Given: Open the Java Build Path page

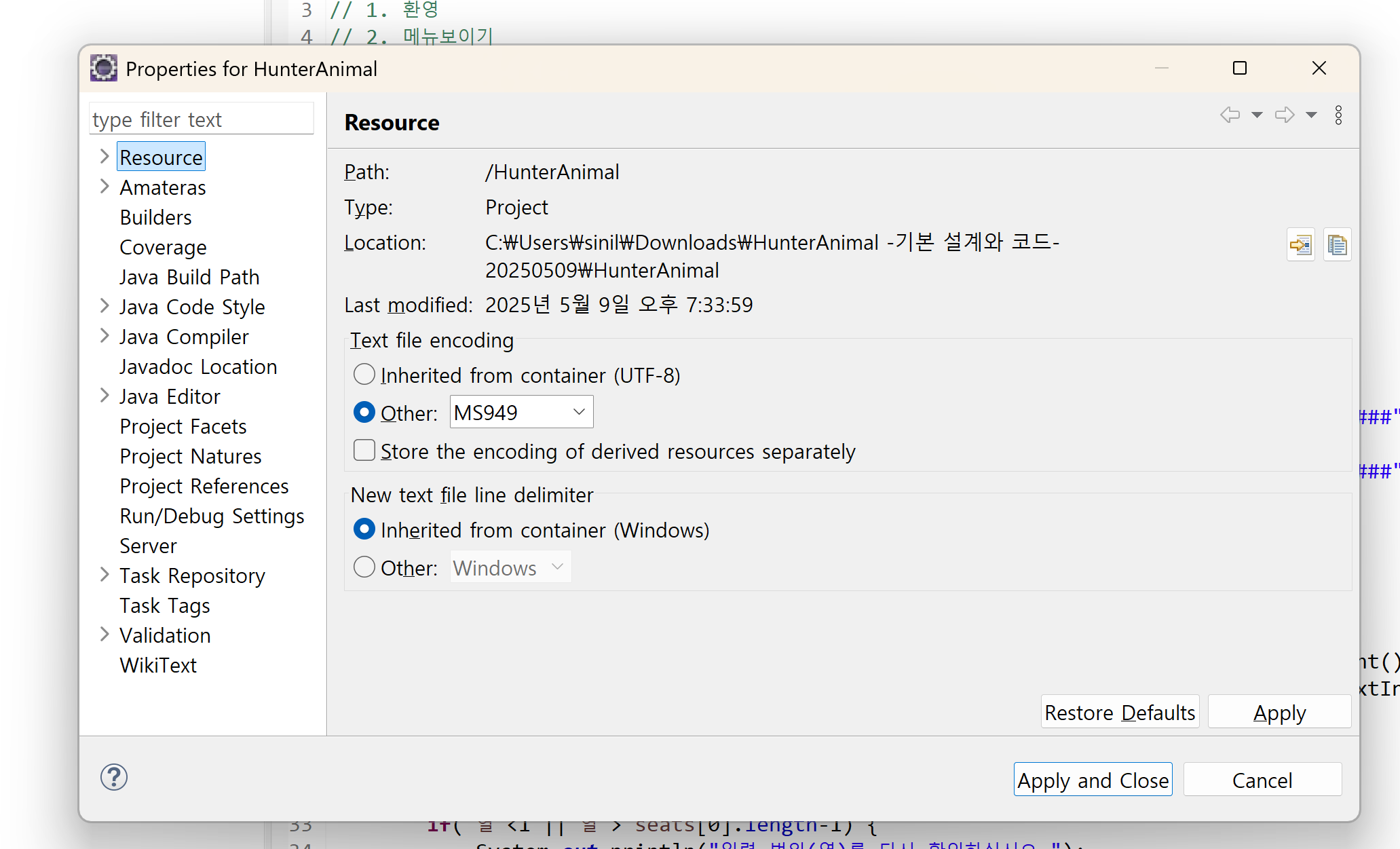Looking at the screenshot, I should [x=189, y=277].
